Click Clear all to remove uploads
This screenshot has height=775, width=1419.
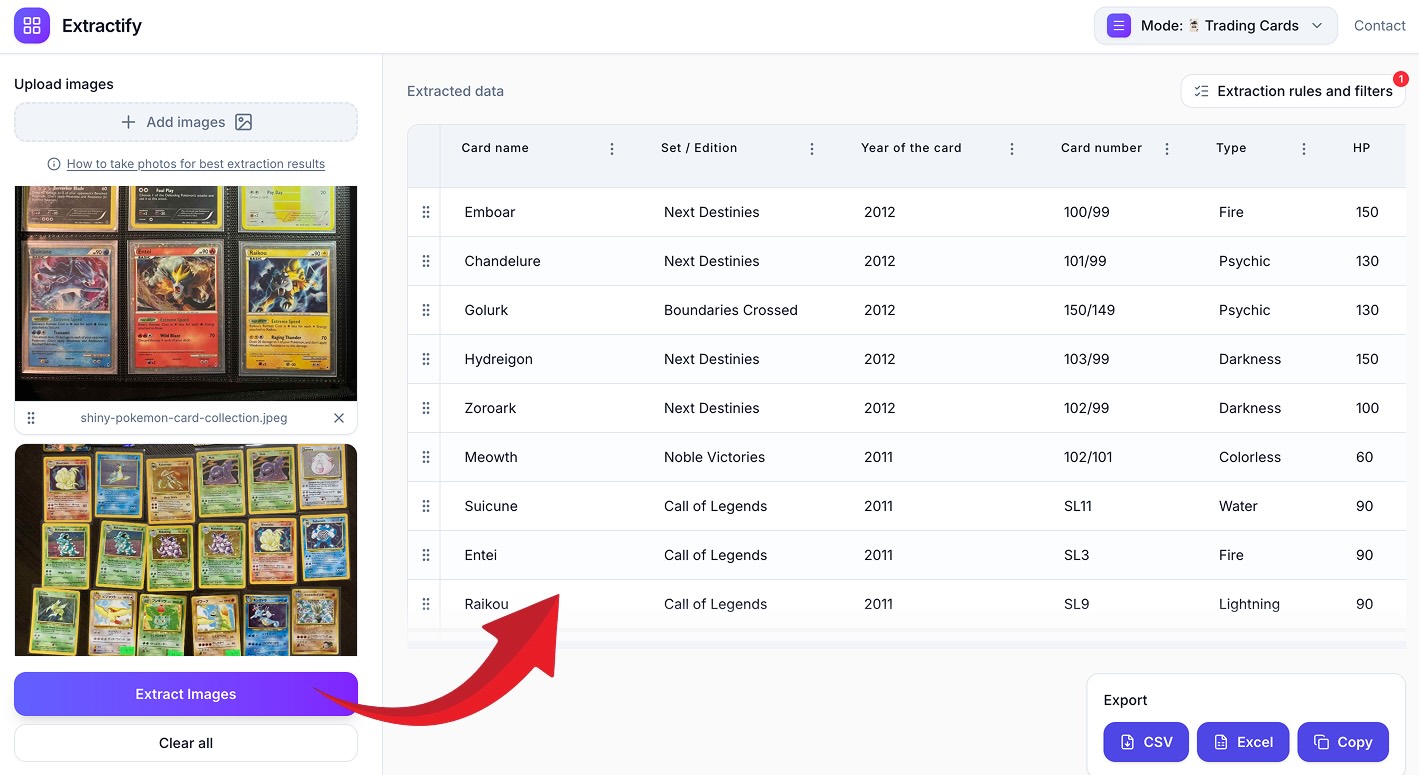tap(186, 743)
